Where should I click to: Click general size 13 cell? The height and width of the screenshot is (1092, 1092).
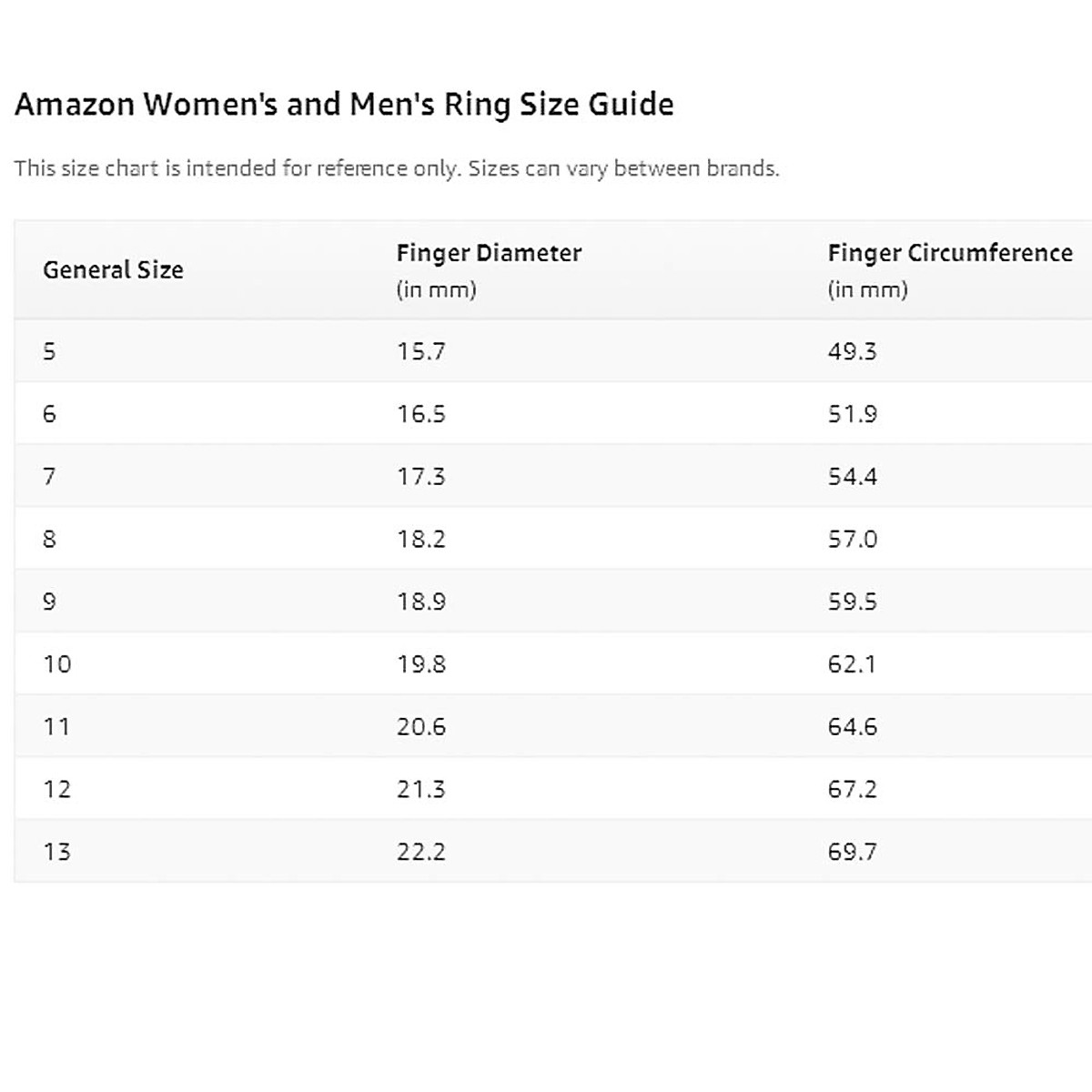pyautogui.click(x=56, y=852)
